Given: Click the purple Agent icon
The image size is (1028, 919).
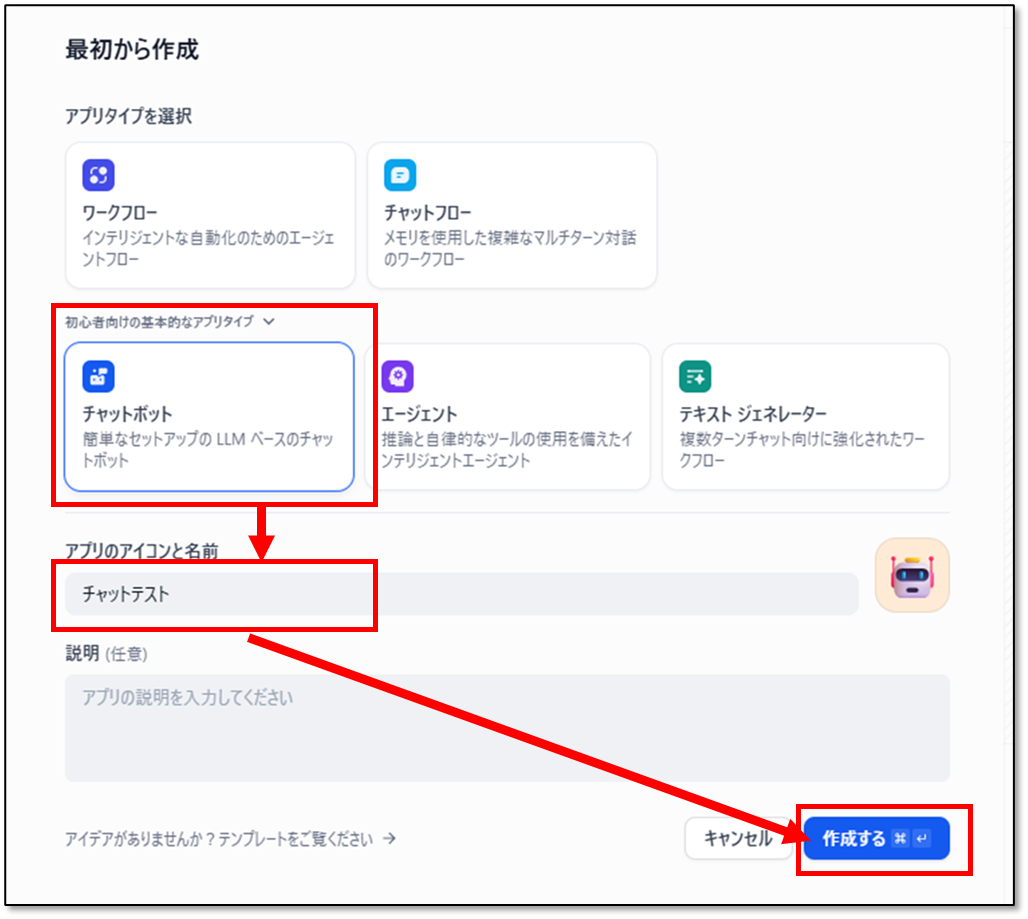Looking at the screenshot, I should tap(397, 376).
